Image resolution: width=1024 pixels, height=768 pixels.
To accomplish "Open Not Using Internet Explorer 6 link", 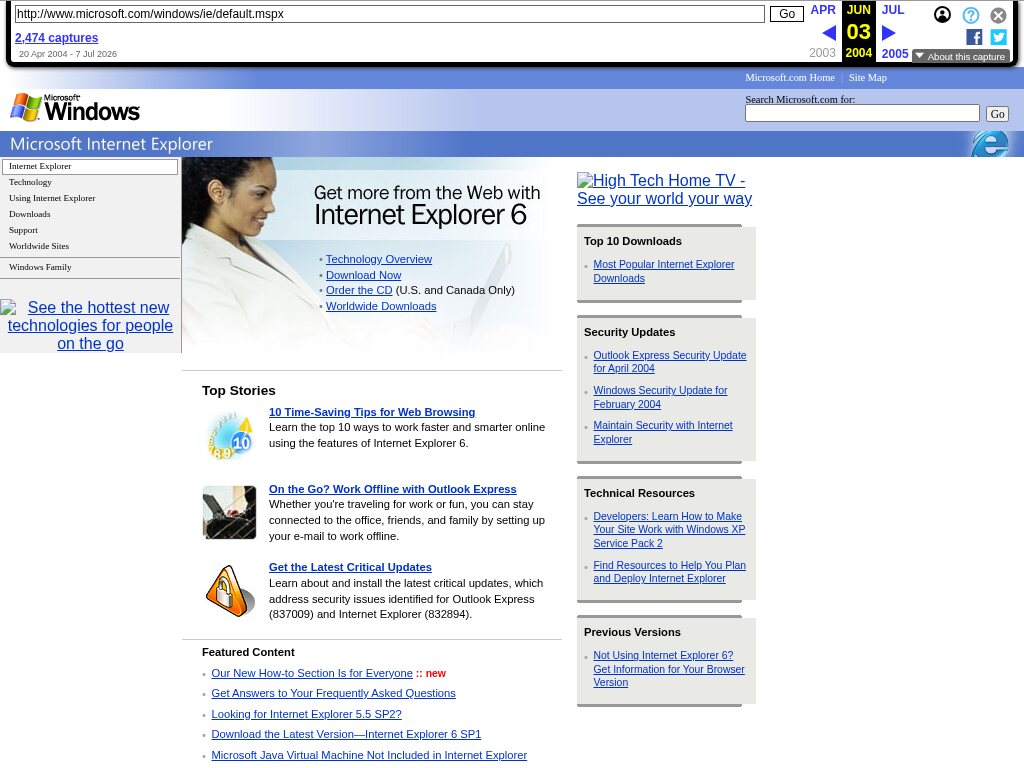I will click(x=669, y=669).
